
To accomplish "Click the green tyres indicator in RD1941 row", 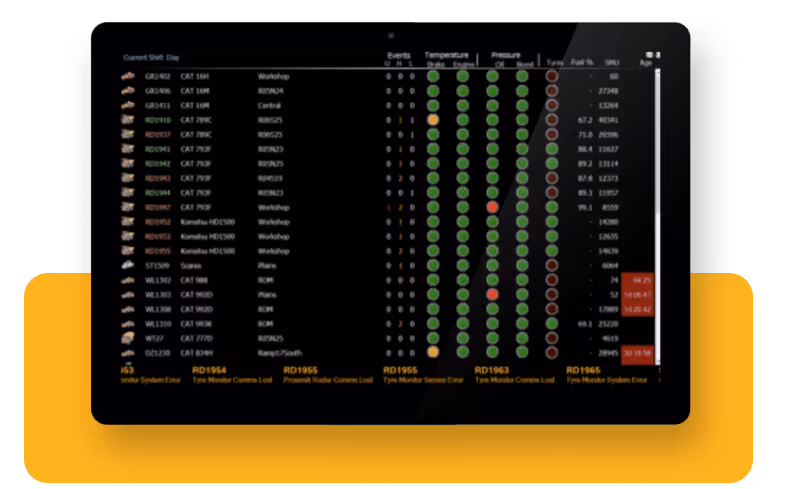I will tap(552, 149).
